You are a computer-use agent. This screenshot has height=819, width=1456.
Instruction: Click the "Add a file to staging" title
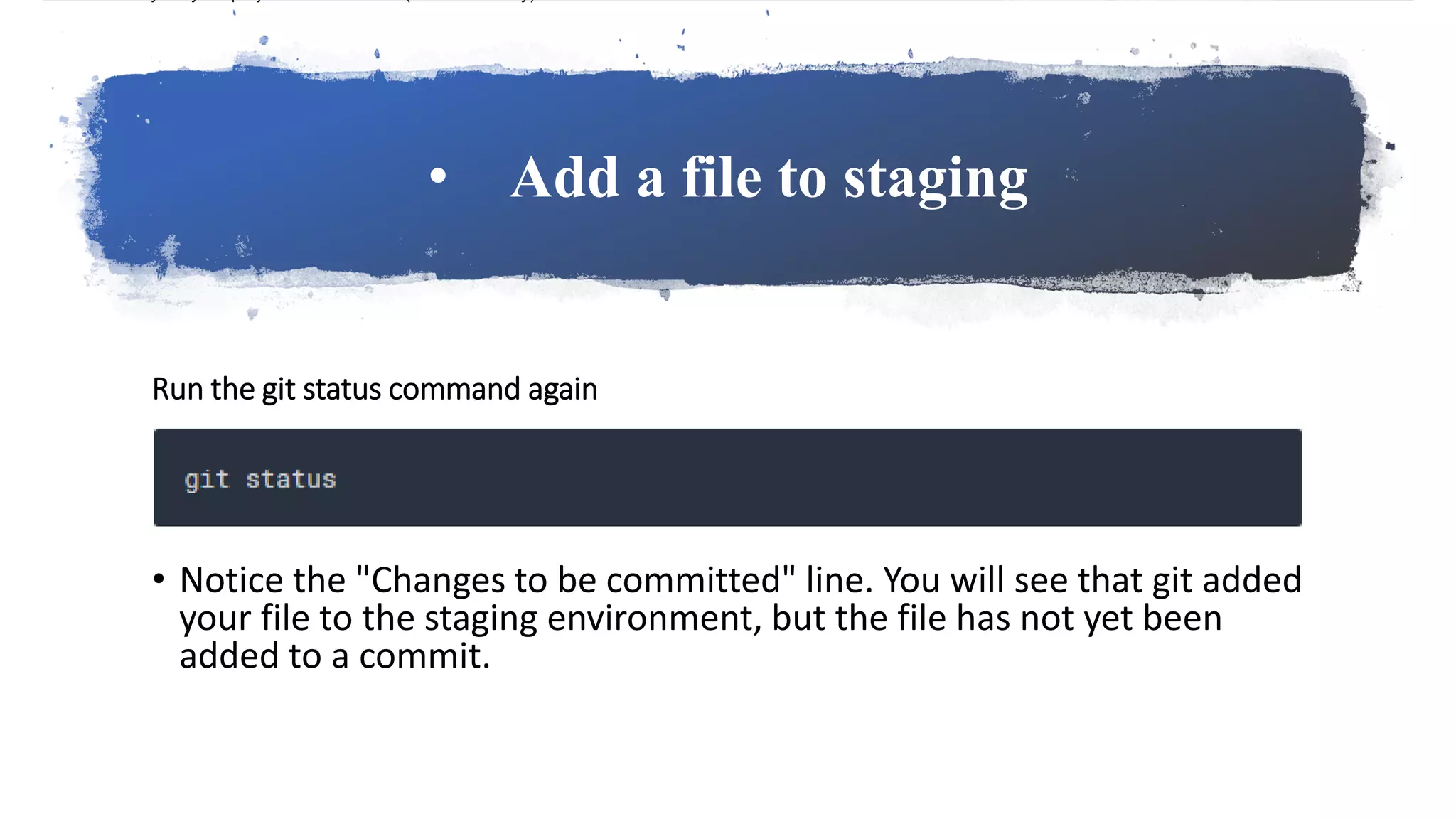pyautogui.click(x=769, y=179)
